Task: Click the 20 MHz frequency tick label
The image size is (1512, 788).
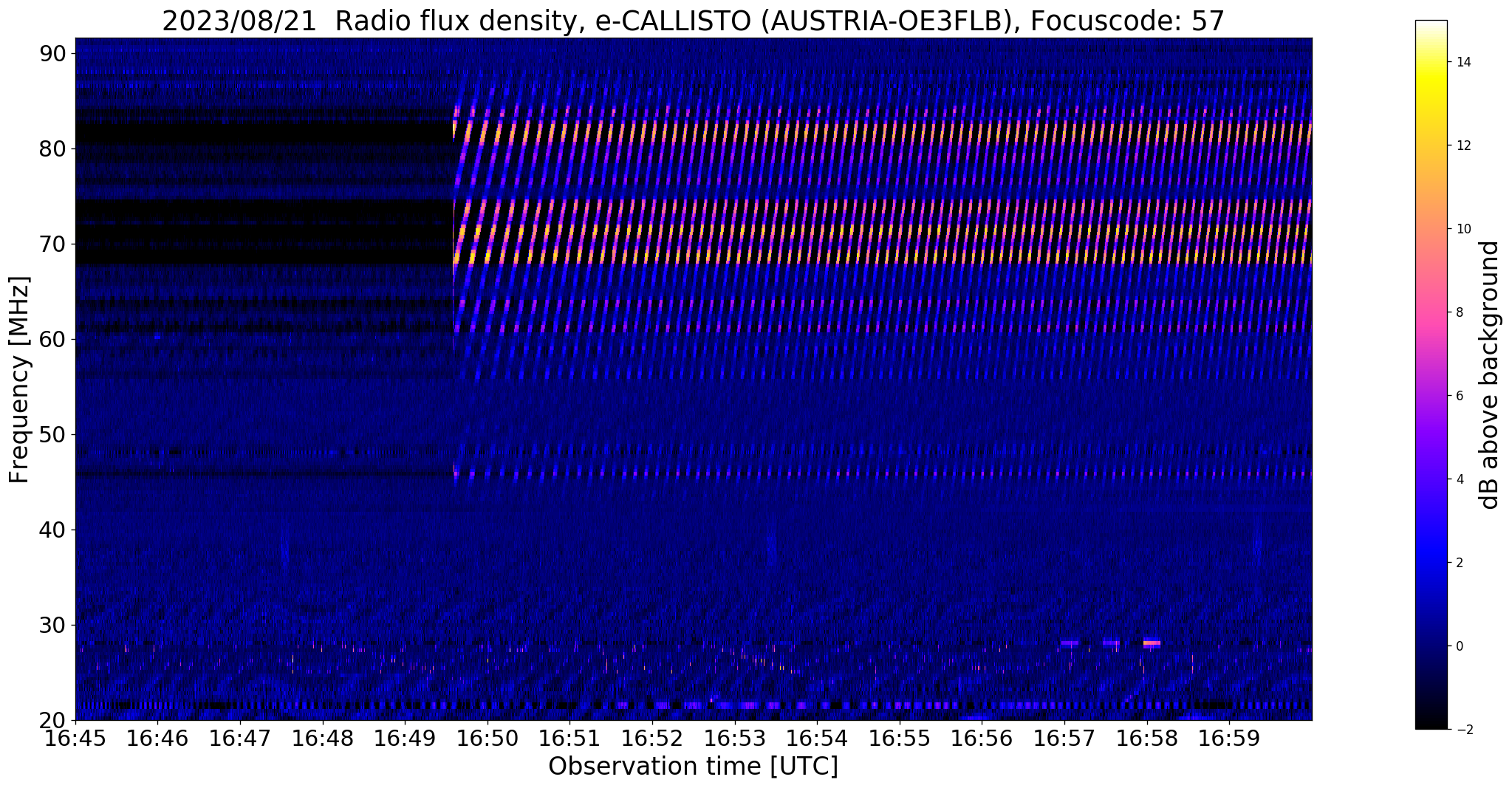Action: 53,720
